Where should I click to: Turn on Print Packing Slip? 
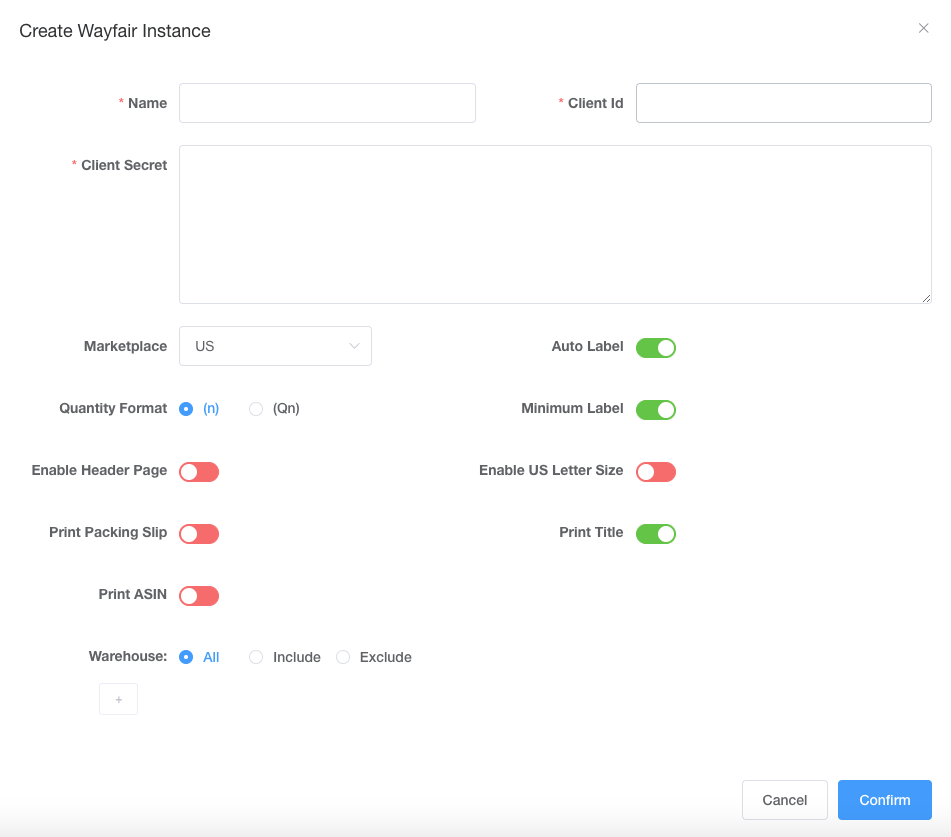[199, 534]
